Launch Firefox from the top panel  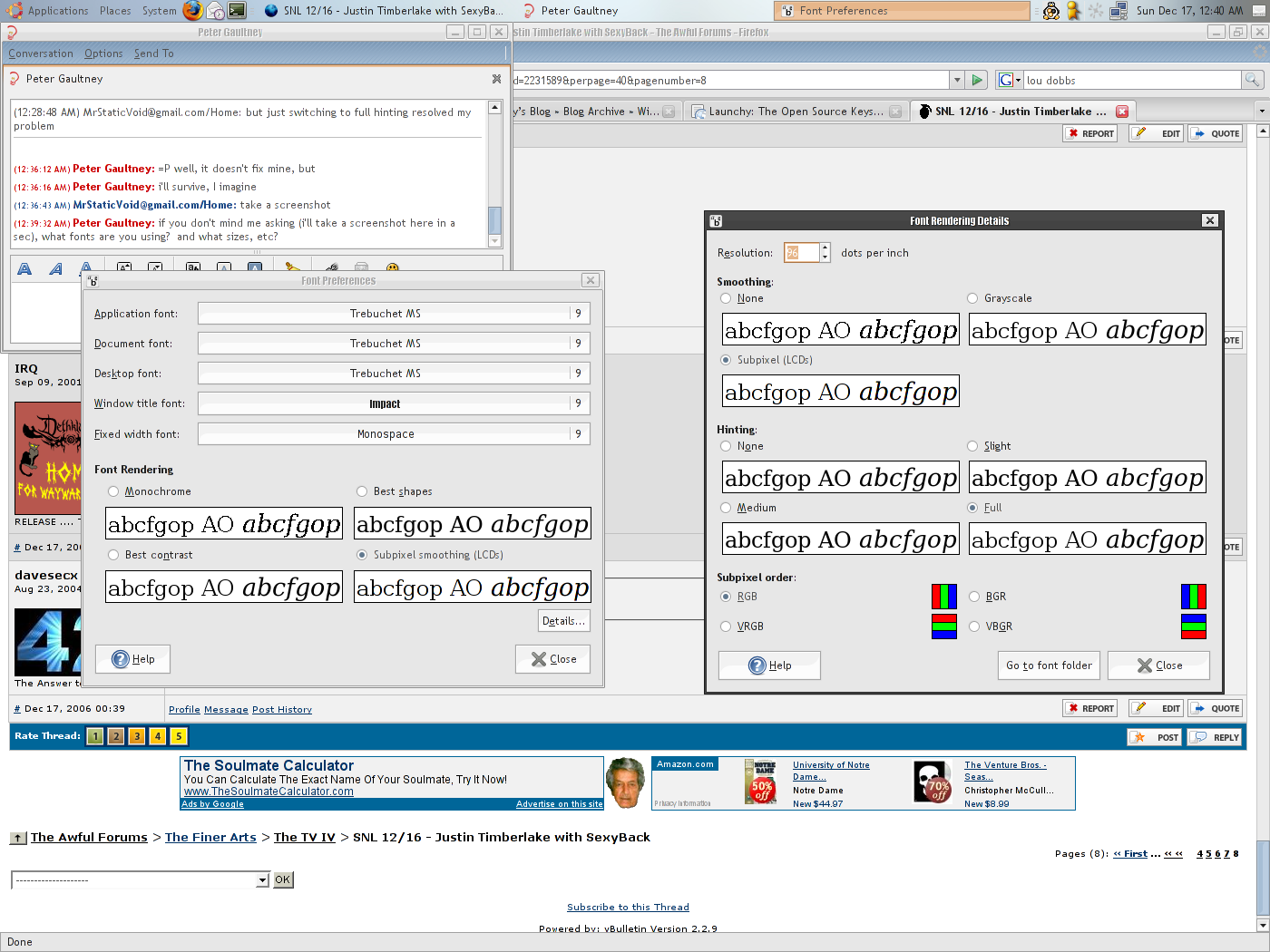coord(193,10)
